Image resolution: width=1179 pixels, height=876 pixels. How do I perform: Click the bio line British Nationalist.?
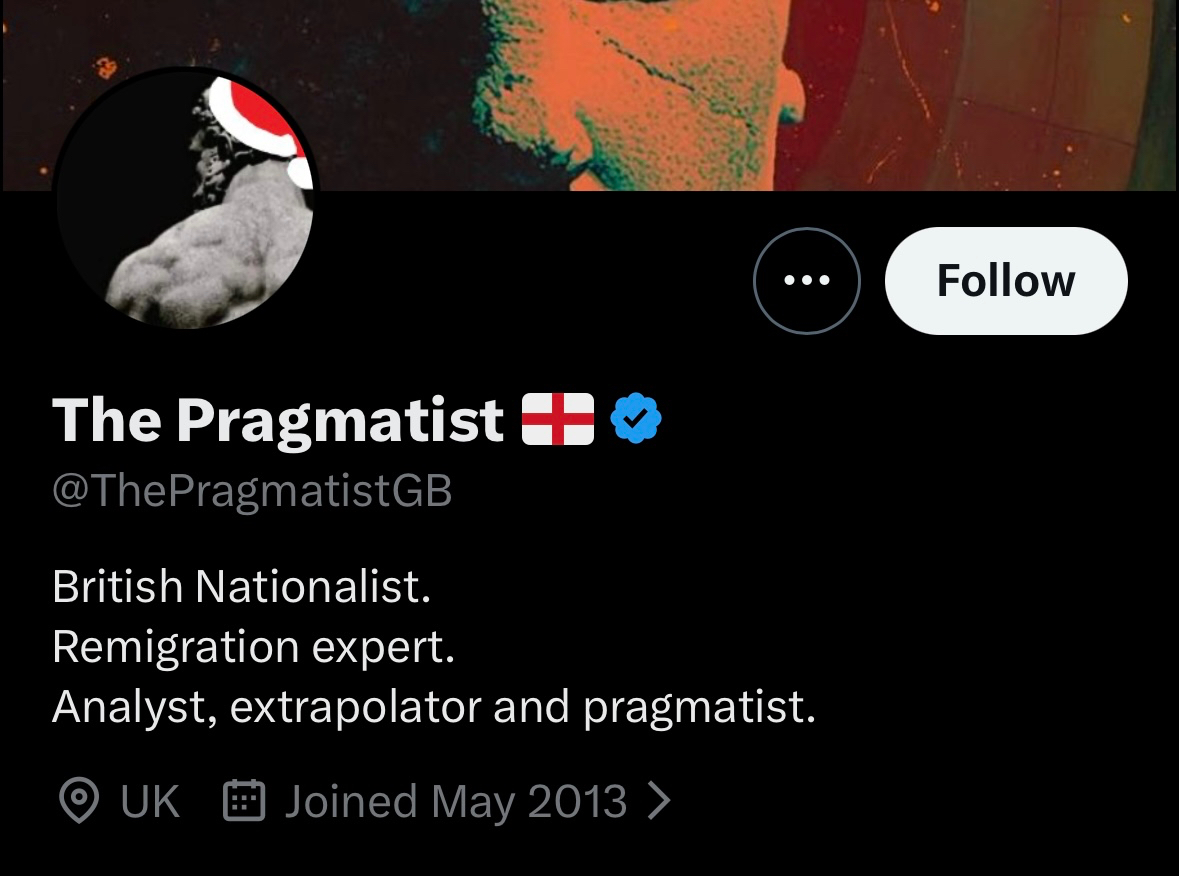241,586
